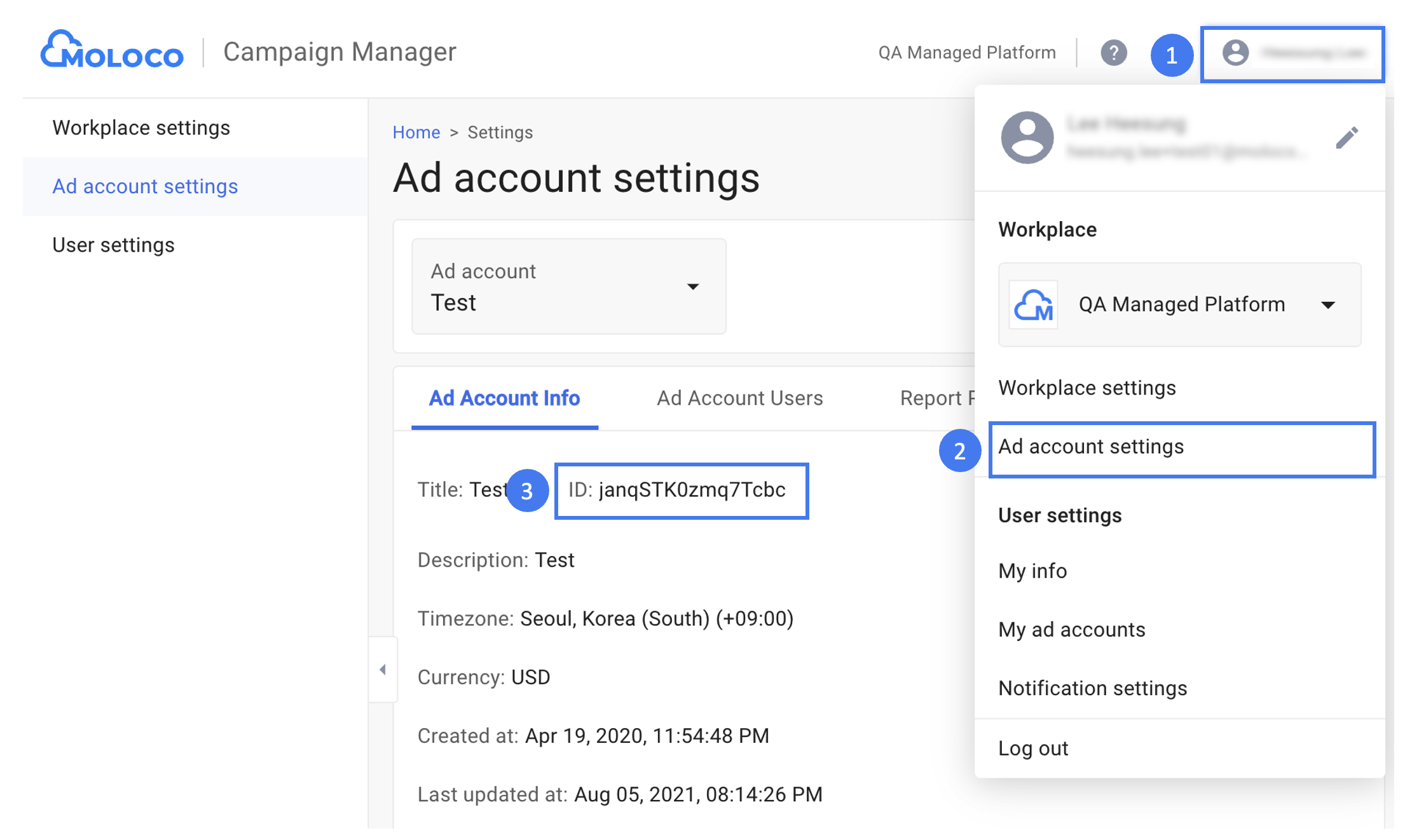Switch to the Ad Account Users tab
The width and height of the screenshot is (1405, 840).
(x=739, y=398)
